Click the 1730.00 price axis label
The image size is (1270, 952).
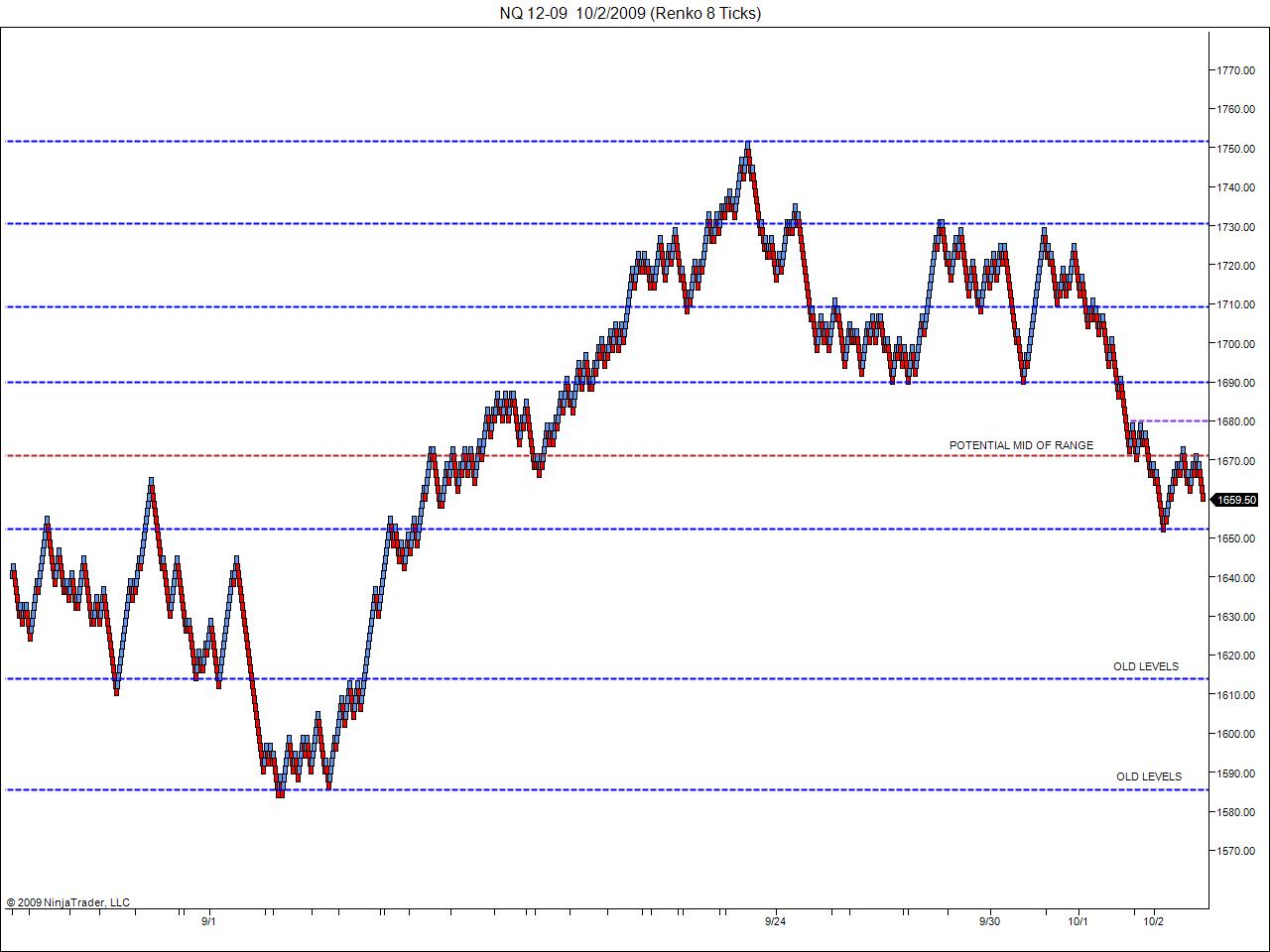[1236, 227]
